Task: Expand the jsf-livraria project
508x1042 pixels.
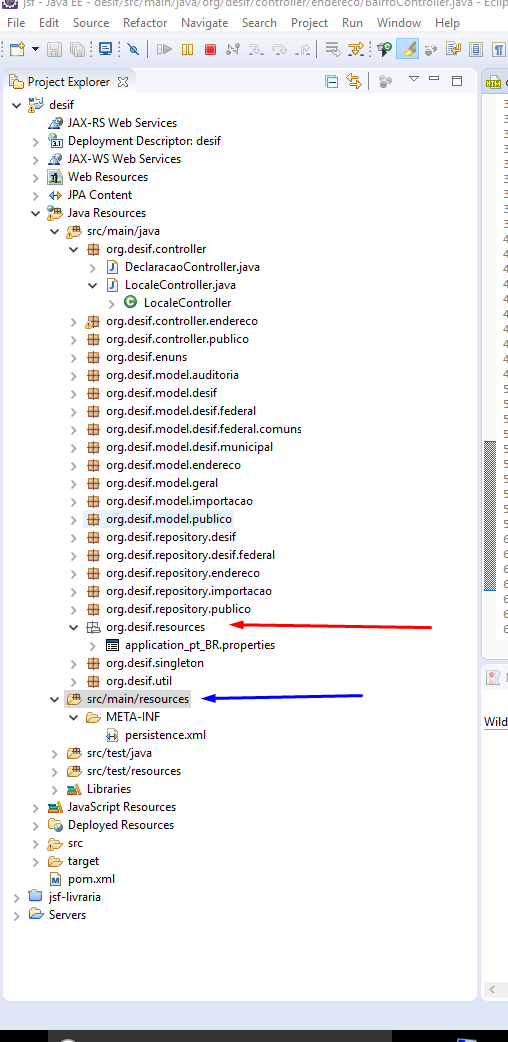Action: 17,897
